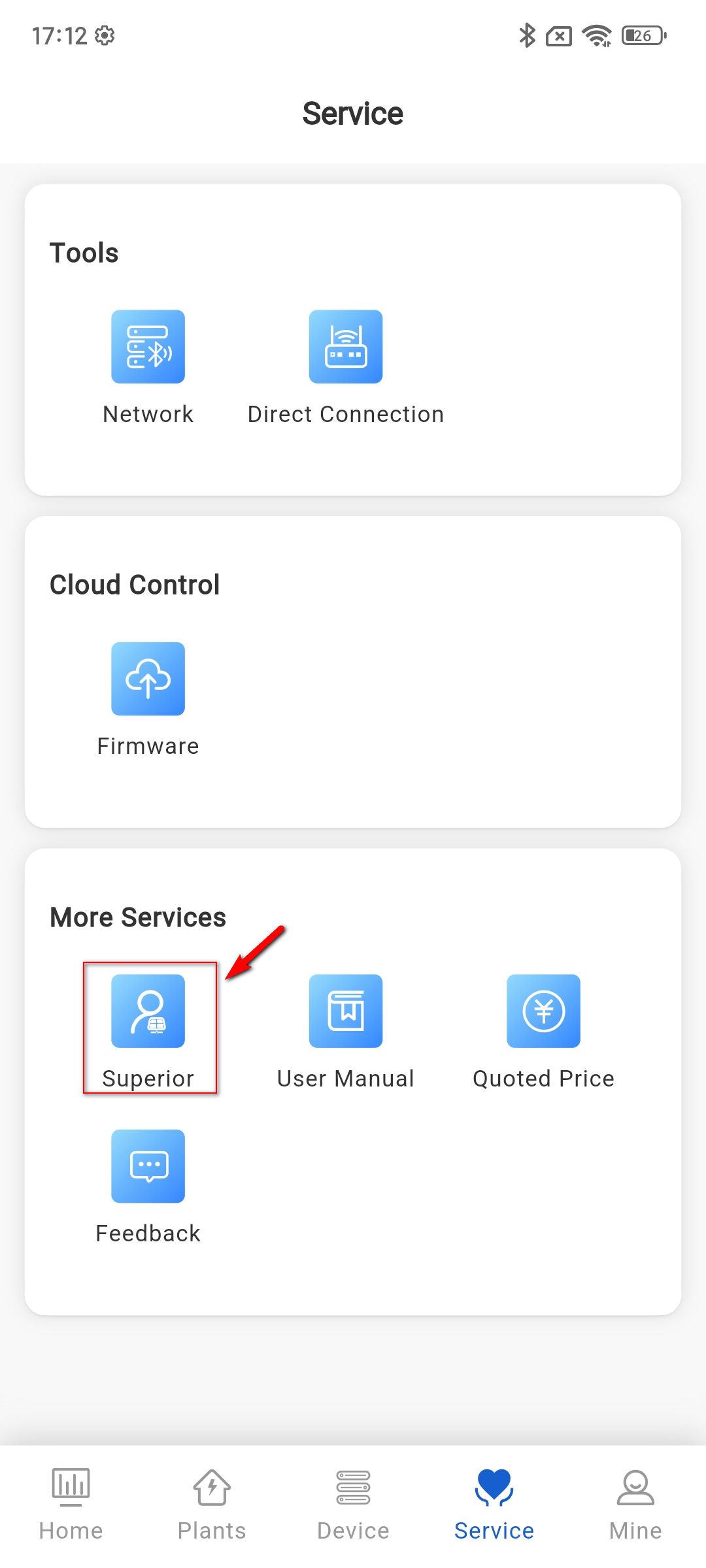The height and width of the screenshot is (1568, 706).
Task: Tap the Quoted Price yen icon
Action: [543, 1011]
